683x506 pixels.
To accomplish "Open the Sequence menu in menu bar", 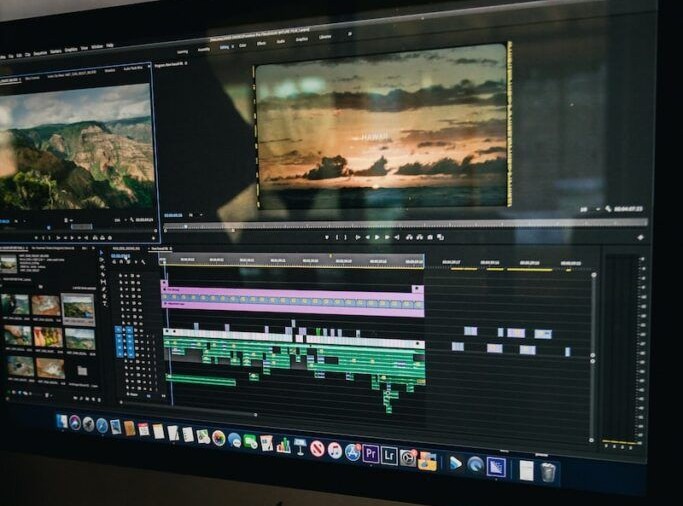I will click(38, 49).
